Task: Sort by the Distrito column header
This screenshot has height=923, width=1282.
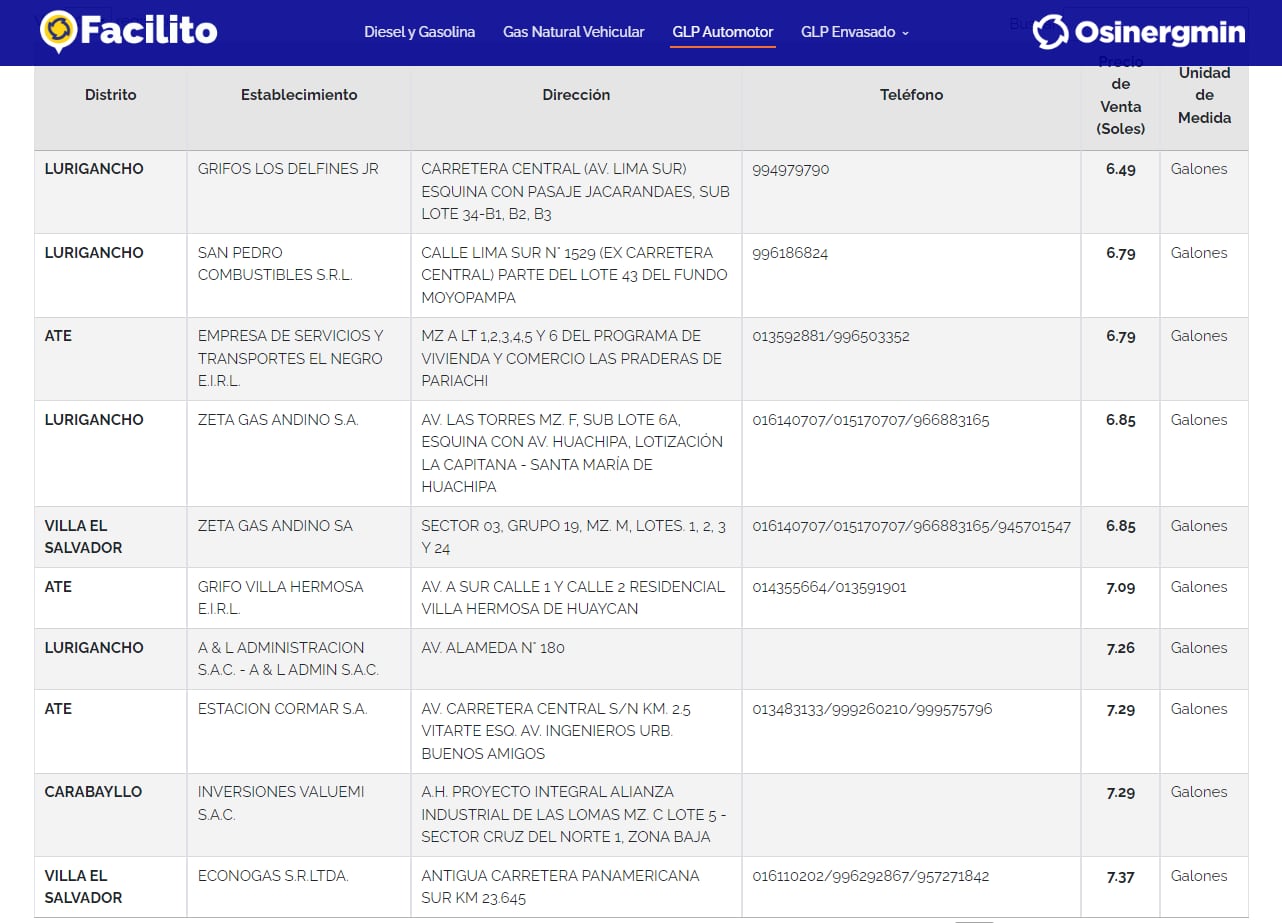Action: [x=110, y=95]
